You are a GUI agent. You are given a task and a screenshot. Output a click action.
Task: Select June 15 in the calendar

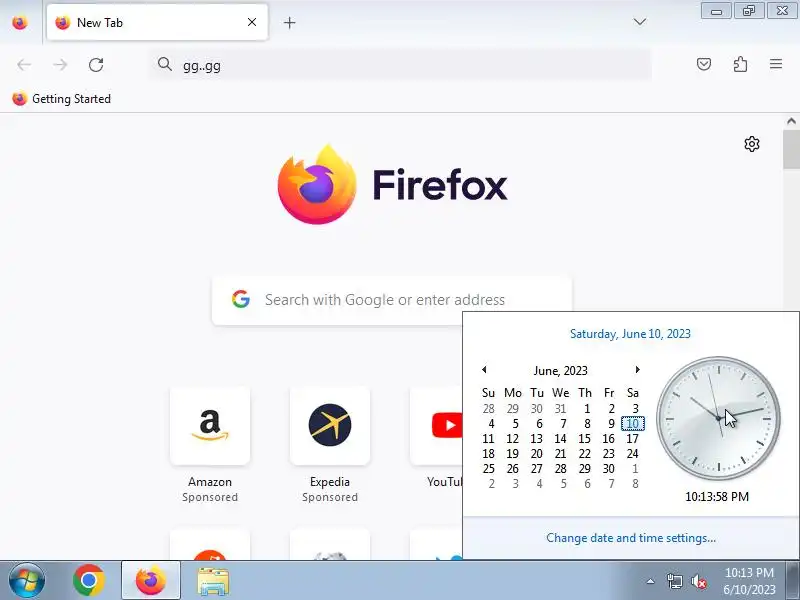[x=584, y=439]
